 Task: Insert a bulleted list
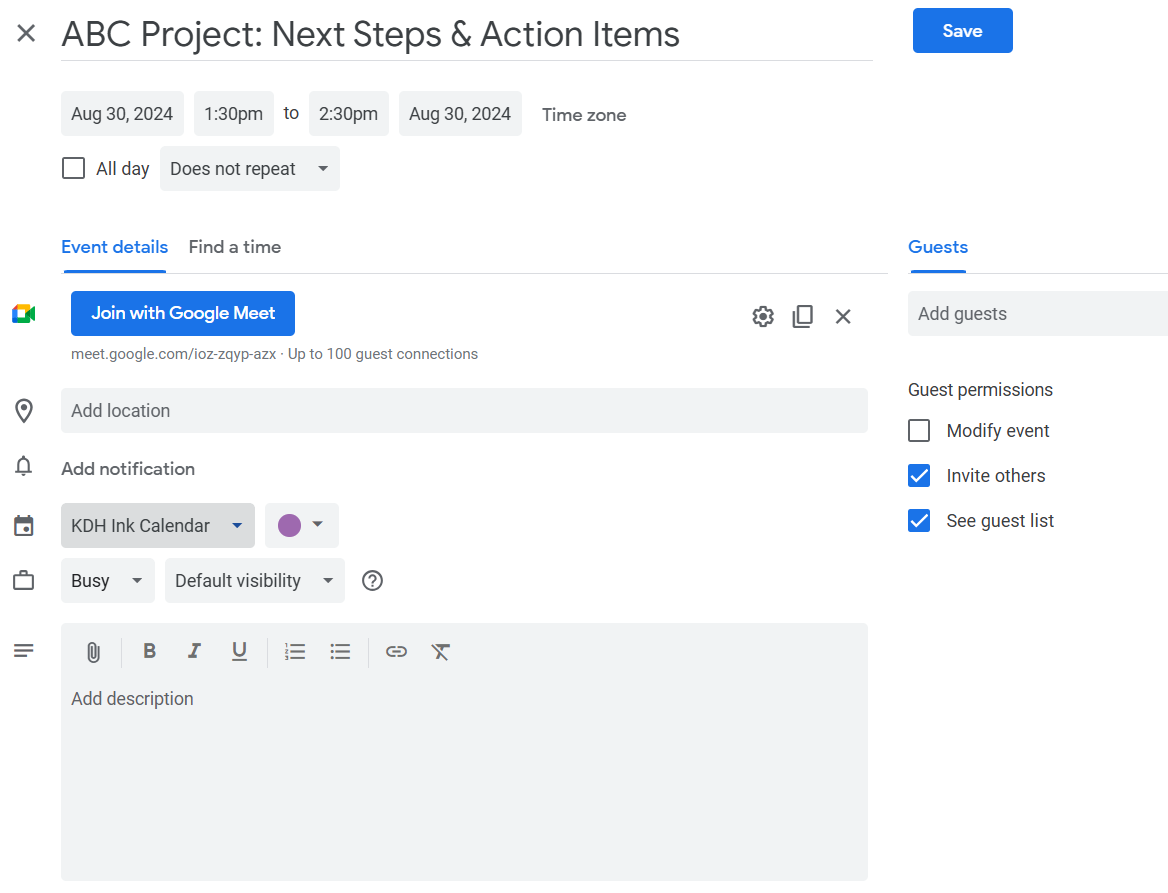point(340,652)
